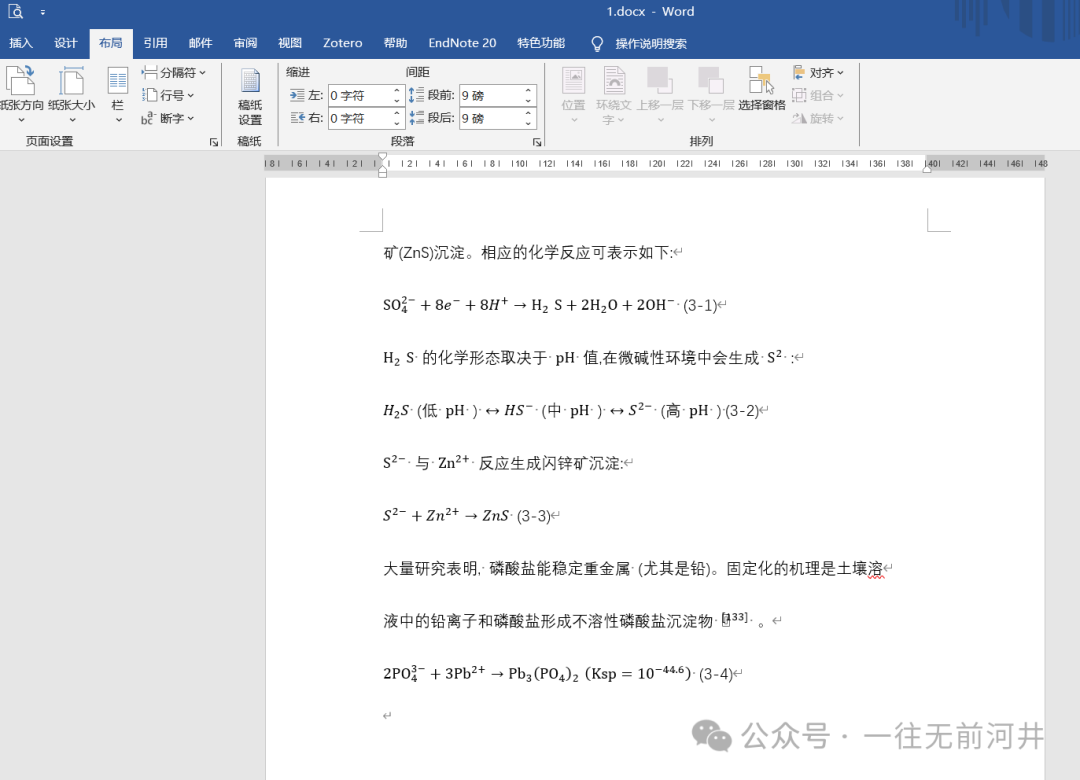This screenshot has height=780, width=1080.
Task: Open the 段落 dialog launcher
Action: click(x=537, y=143)
